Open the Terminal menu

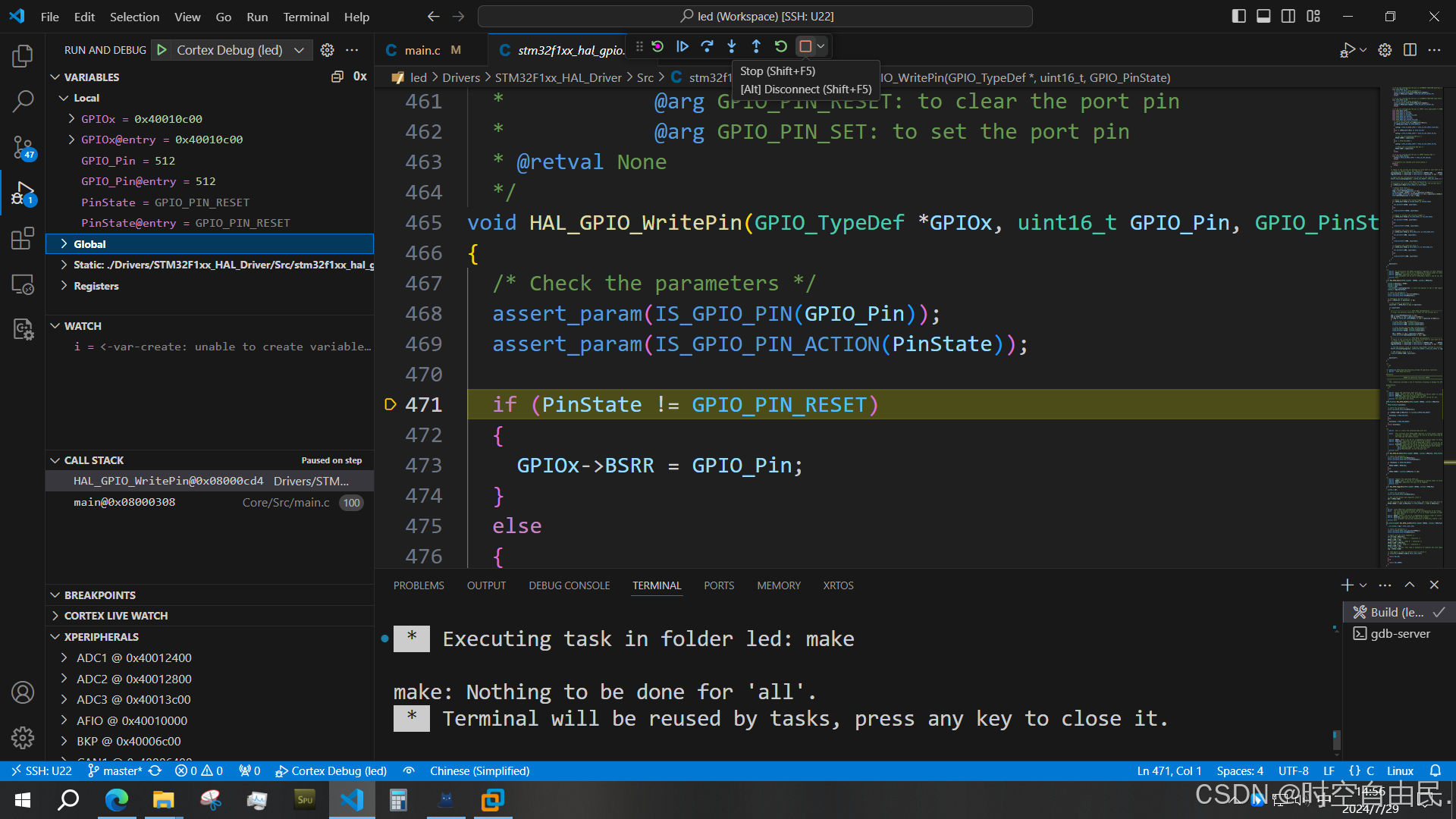[306, 17]
